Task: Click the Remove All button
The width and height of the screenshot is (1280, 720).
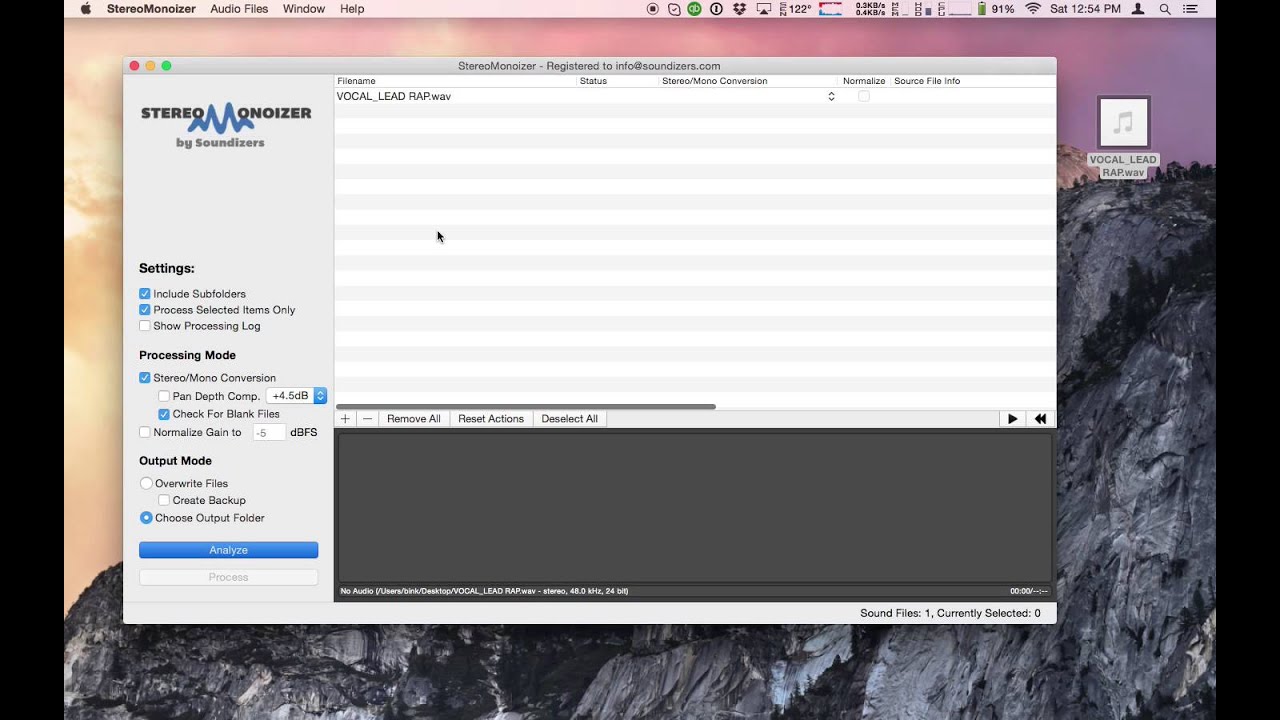Action: 414,419
